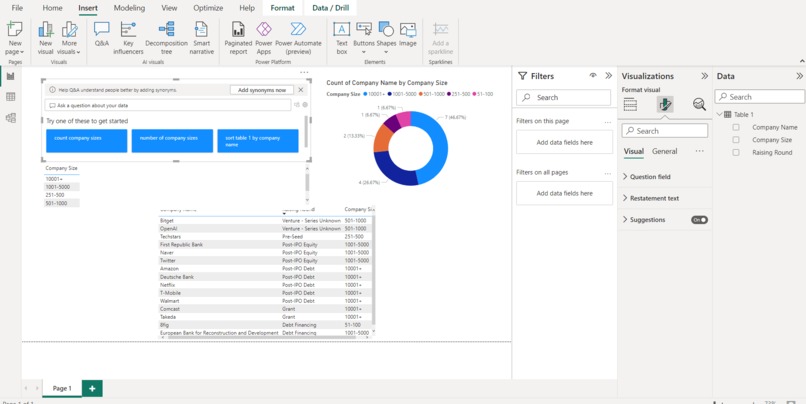Screen dimensions: 806x404
Task: Switch to Report view in sidebar
Action: click(x=10, y=77)
